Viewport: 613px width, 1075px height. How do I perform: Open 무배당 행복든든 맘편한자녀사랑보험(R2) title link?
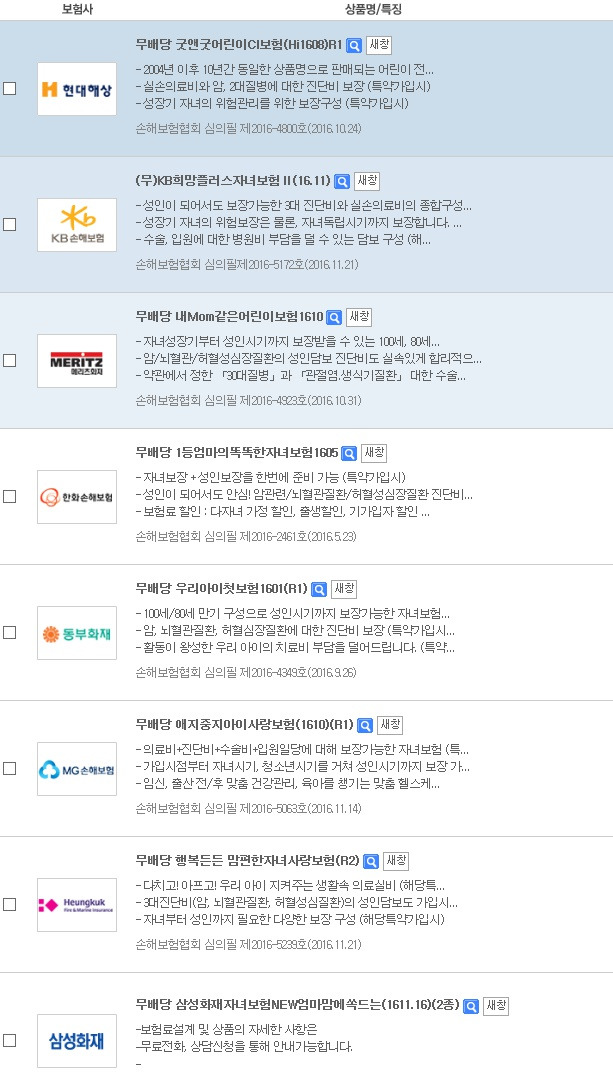(248, 860)
